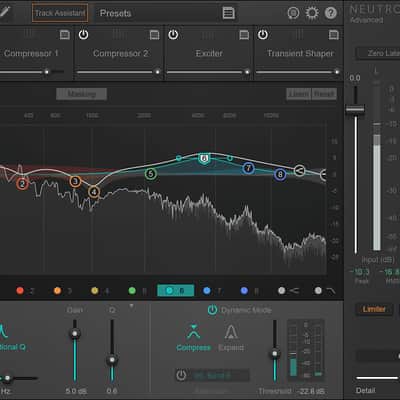Select EQ node 3 on the curve
The image size is (400, 400).
coord(75,181)
